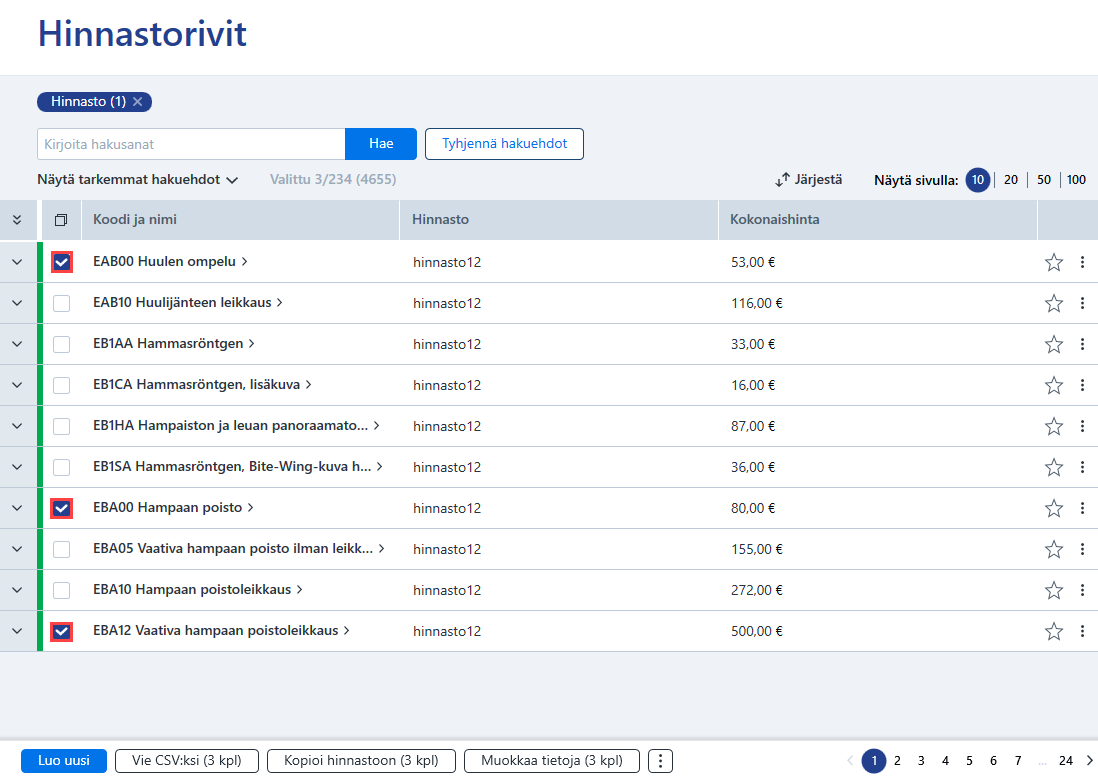Expand the EB1CA lisäkuva row
This screenshot has width=1098, height=780.
[17, 385]
